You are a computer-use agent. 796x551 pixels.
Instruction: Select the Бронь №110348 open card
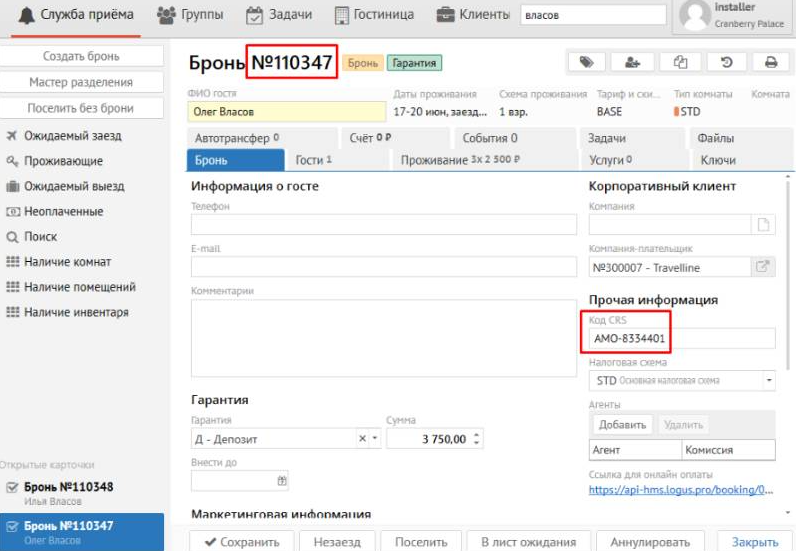pos(68,487)
